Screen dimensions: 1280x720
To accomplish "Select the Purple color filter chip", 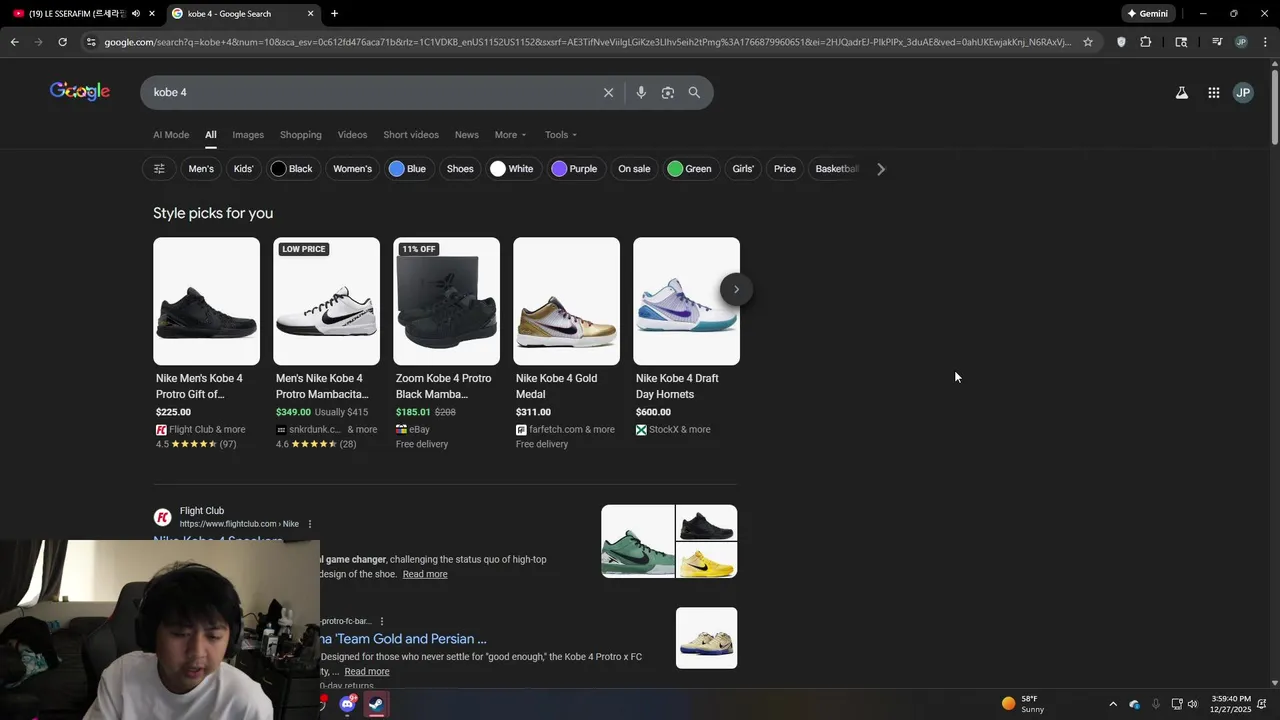I will 575,169.
